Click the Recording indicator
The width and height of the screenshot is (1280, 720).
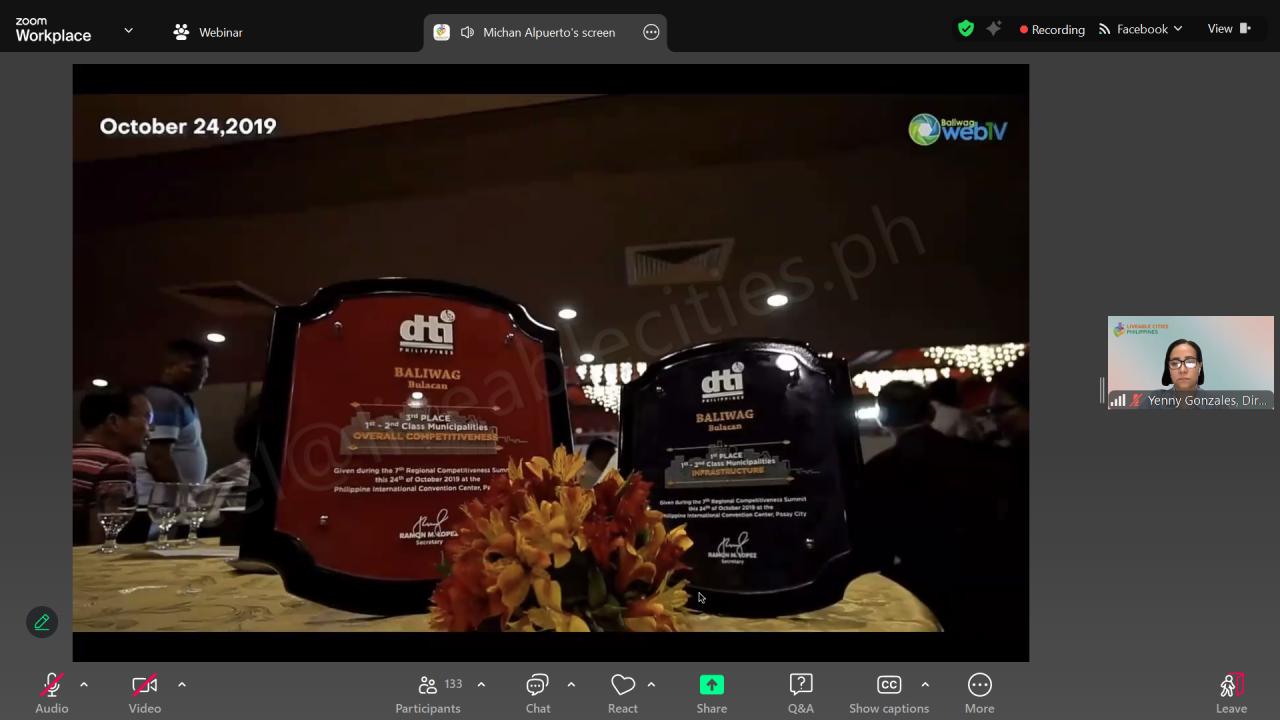click(x=1052, y=30)
